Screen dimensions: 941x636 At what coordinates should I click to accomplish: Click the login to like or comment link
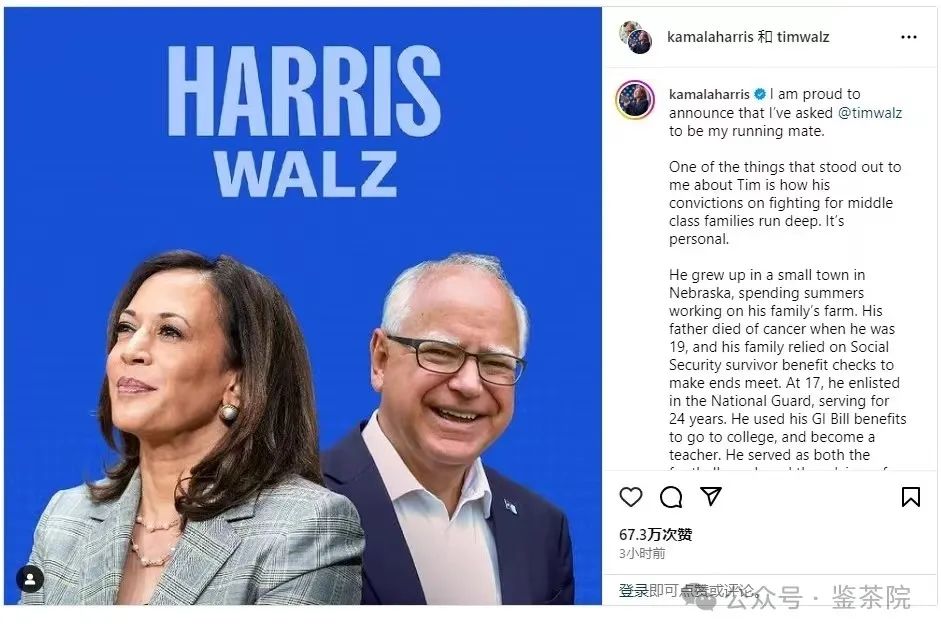[x=686, y=591]
